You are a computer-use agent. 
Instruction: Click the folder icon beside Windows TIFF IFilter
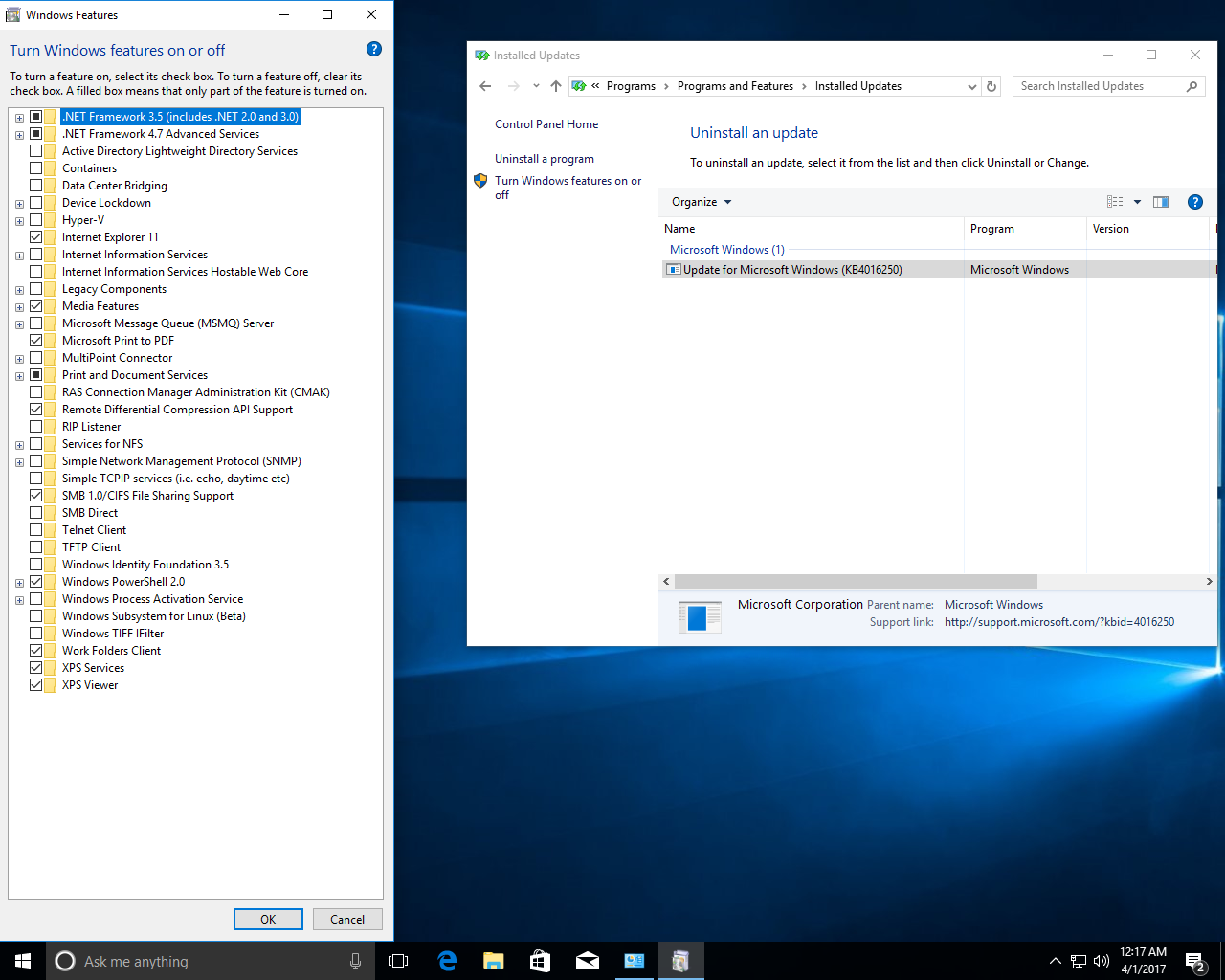50,634
